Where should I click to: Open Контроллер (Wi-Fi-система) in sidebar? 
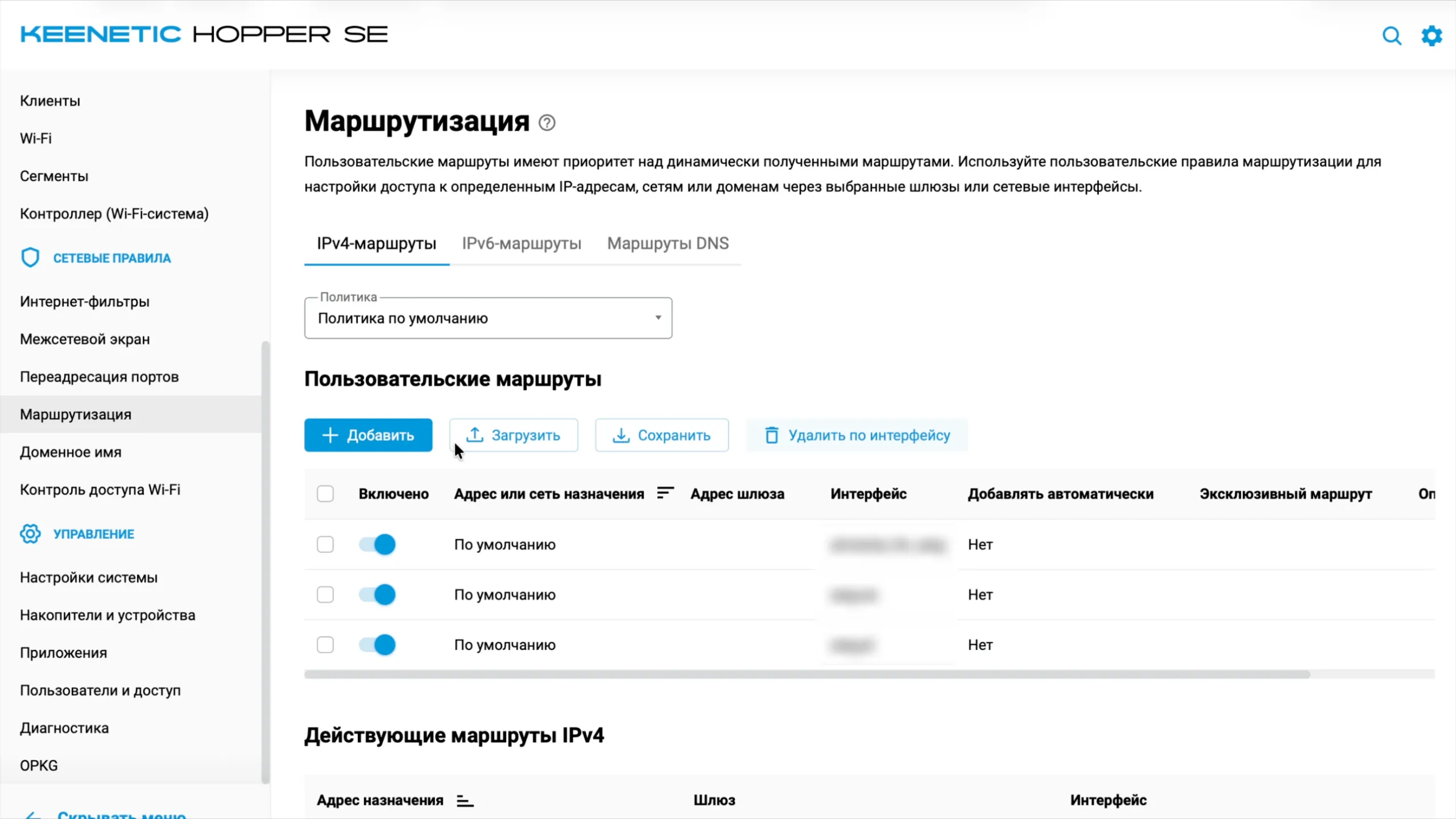131,213
